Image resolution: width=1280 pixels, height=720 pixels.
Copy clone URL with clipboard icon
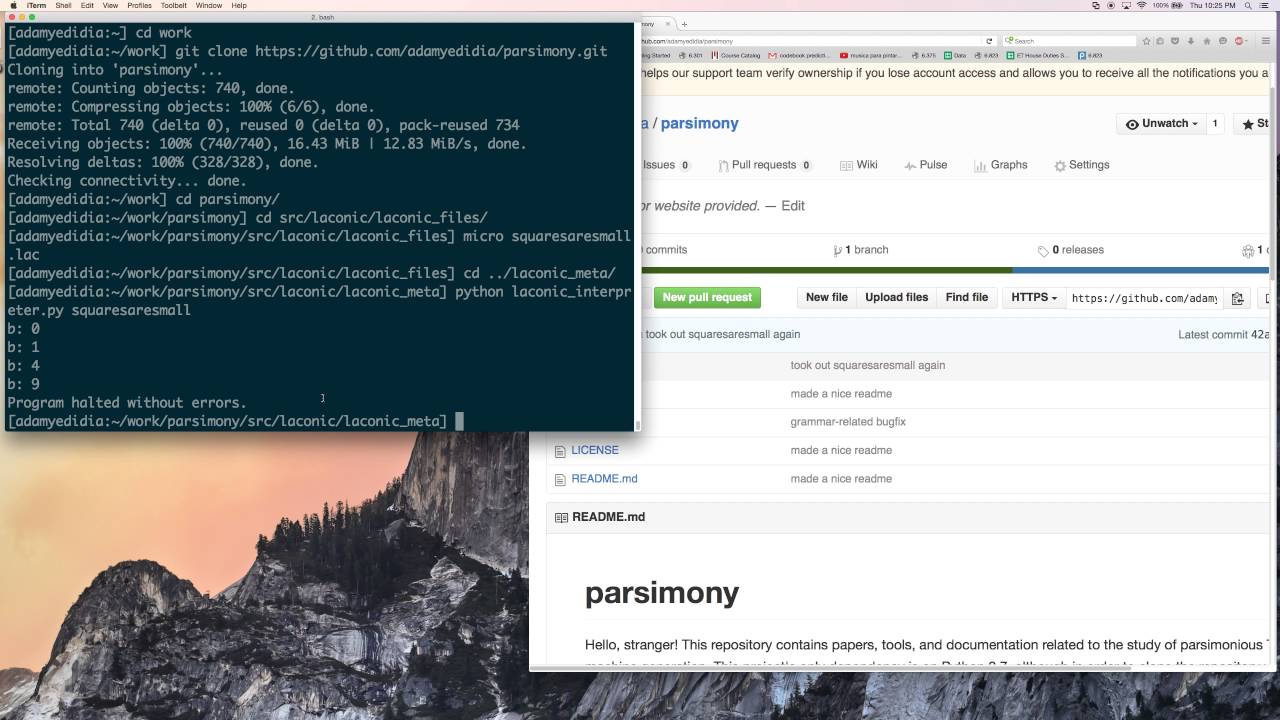point(1237,298)
